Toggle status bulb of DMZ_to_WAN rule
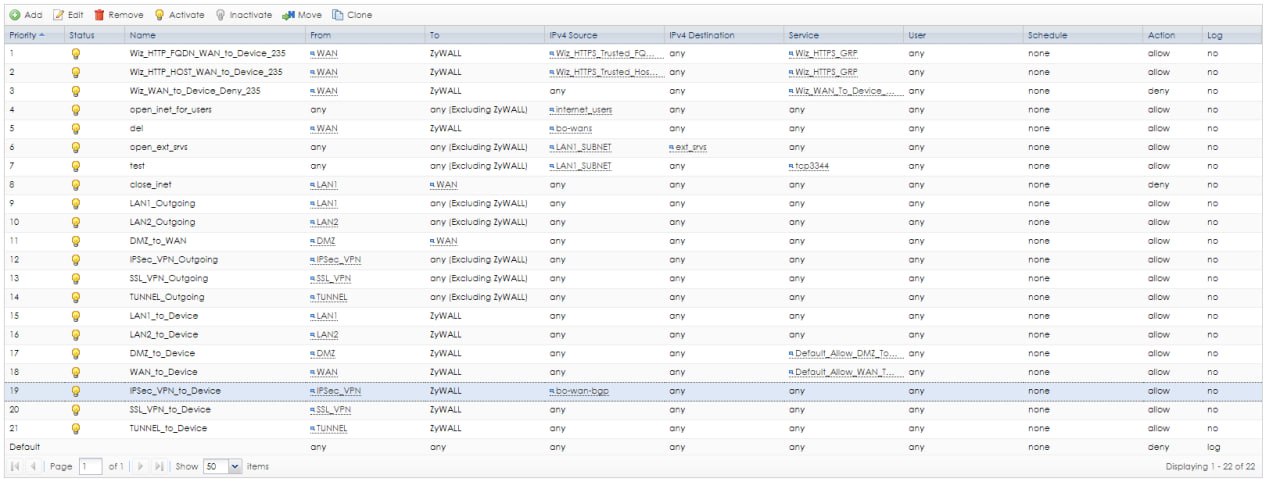Screen dimensions: 1280x489 click(74, 241)
